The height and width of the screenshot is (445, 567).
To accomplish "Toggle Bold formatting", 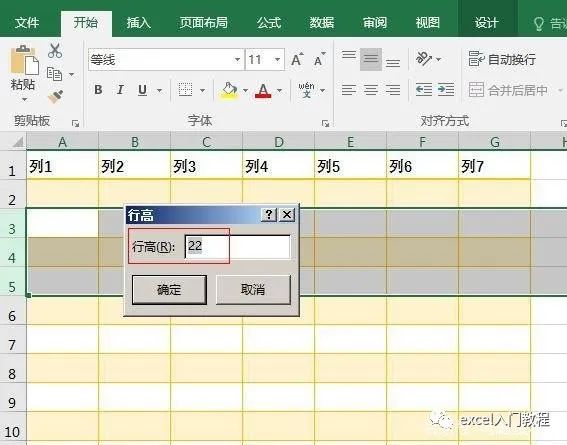I will 98,90.
